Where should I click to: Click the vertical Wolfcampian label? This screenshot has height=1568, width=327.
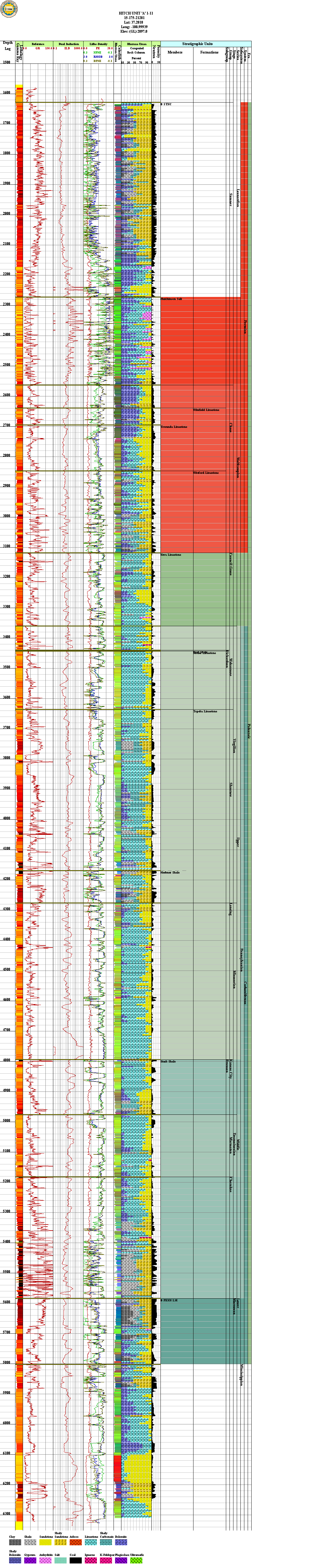tap(238, 467)
